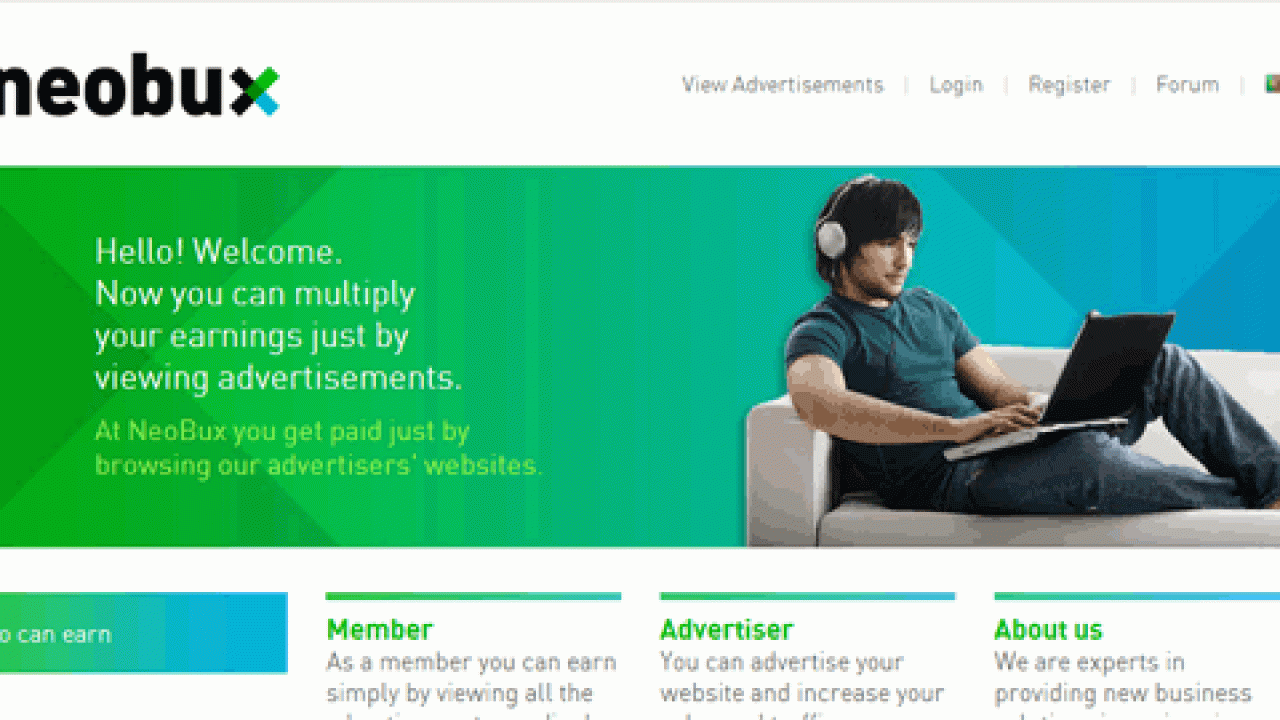Go to the Login page
Image resolution: width=1280 pixels, height=720 pixels.
pos(956,85)
